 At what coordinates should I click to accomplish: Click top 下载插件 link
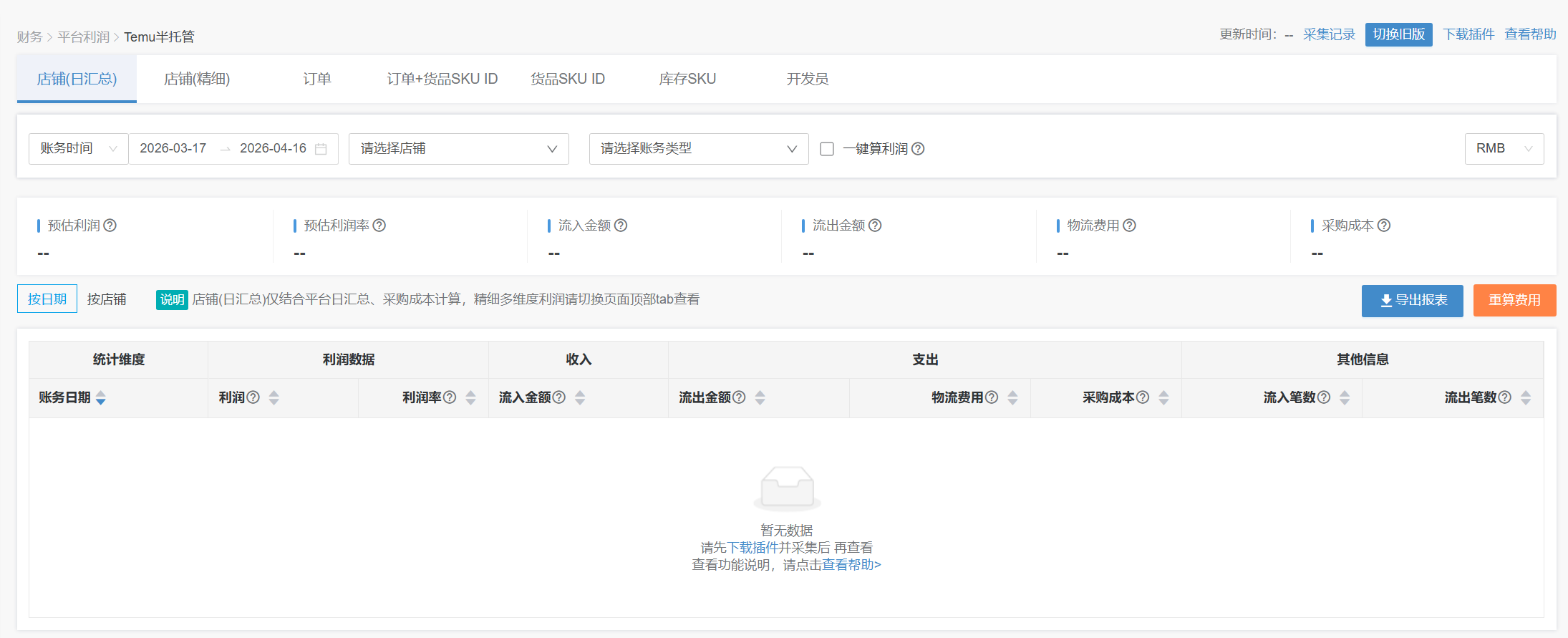[x=1468, y=34]
